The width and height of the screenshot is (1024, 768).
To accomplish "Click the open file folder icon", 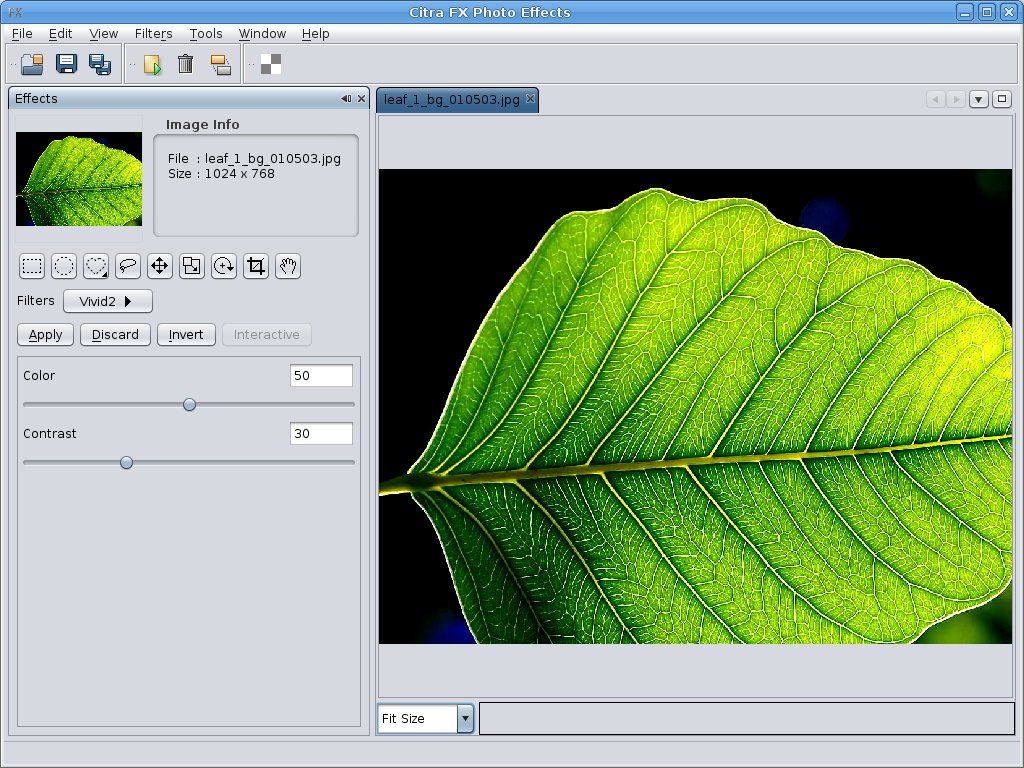I will coord(32,64).
